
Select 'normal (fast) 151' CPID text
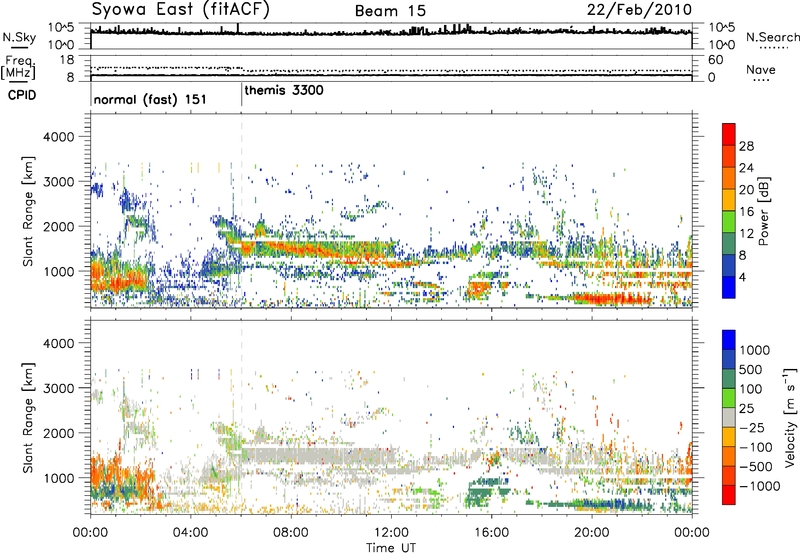pos(150,99)
